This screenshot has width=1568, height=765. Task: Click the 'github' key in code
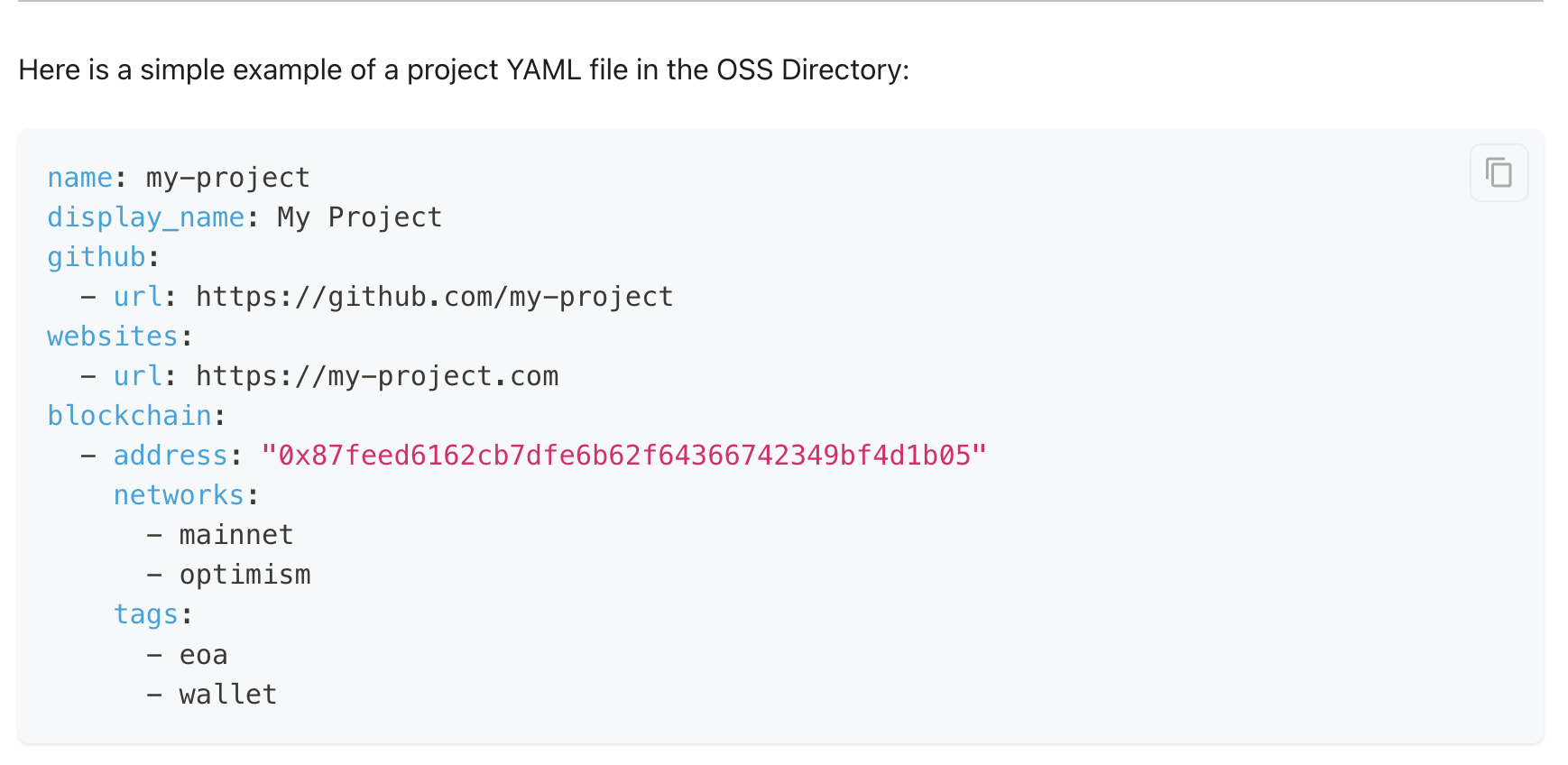[x=96, y=257]
